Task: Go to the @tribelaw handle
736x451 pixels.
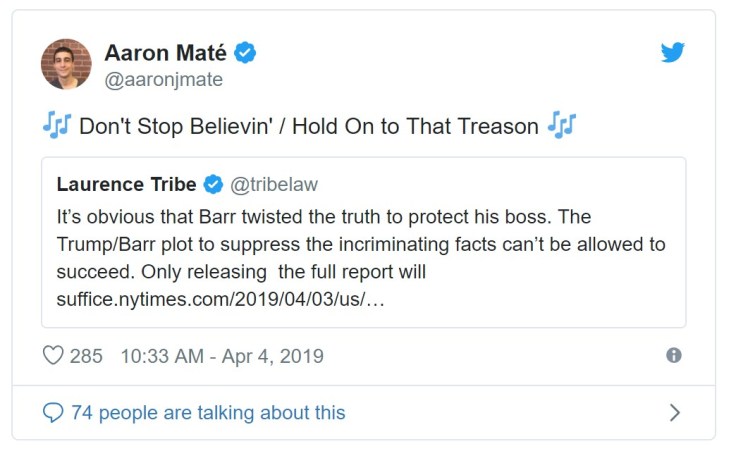Action: click(274, 184)
